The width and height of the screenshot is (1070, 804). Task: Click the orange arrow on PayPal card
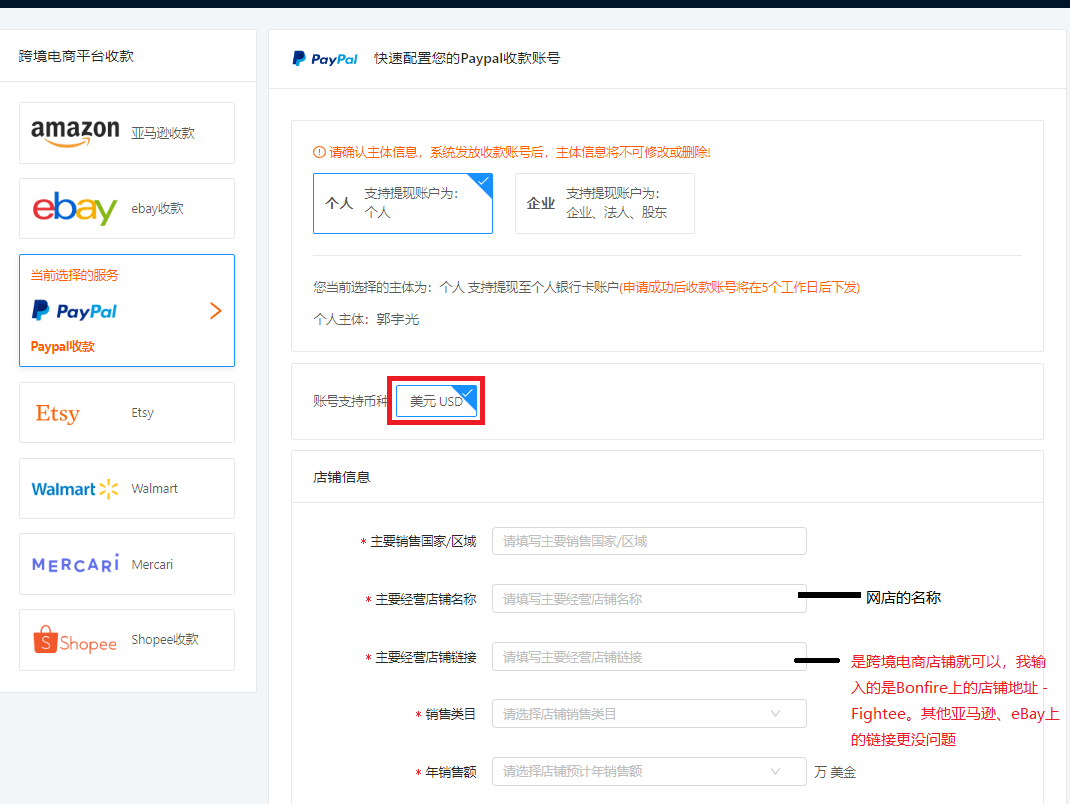[x=216, y=311]
